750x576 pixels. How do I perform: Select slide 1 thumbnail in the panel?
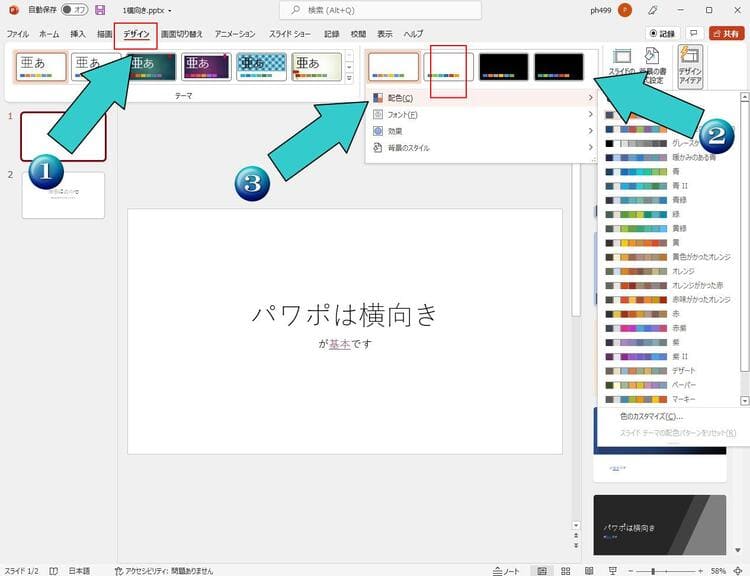coord(63,136)
